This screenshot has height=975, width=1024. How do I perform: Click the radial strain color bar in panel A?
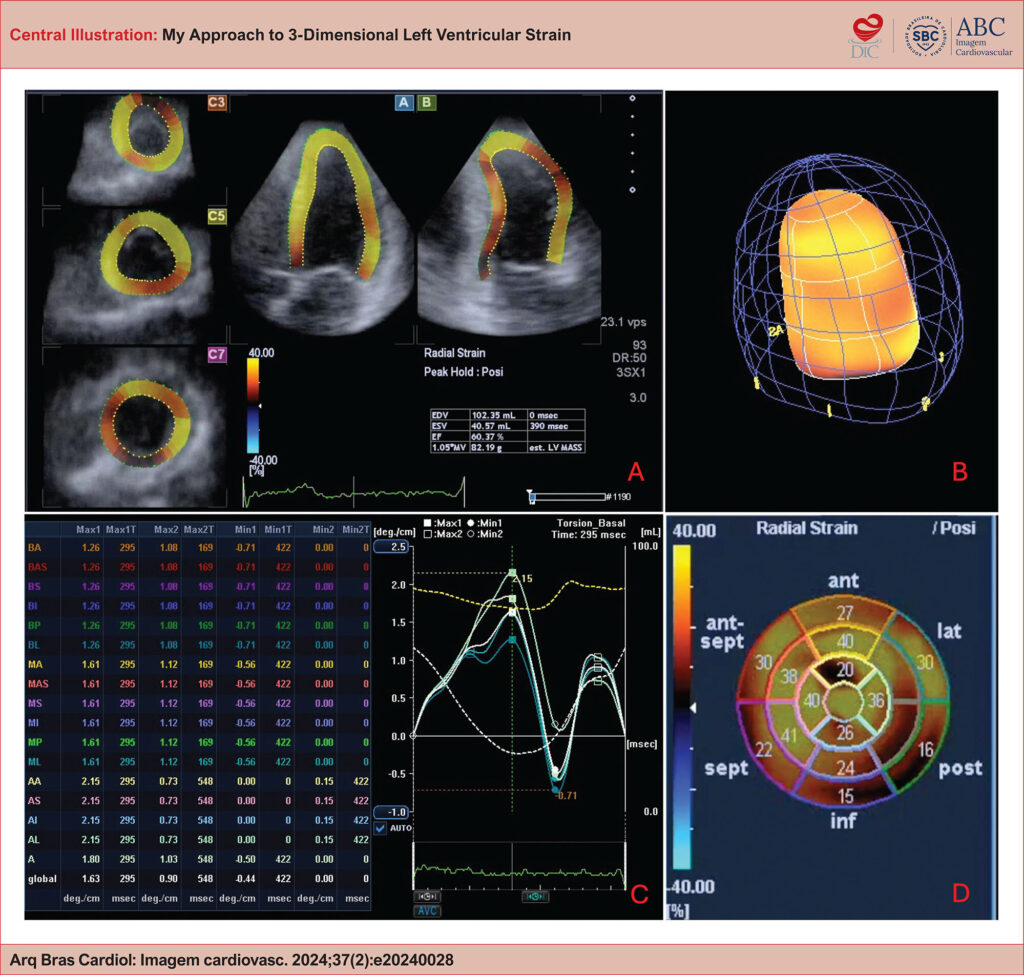coord(253,406)
